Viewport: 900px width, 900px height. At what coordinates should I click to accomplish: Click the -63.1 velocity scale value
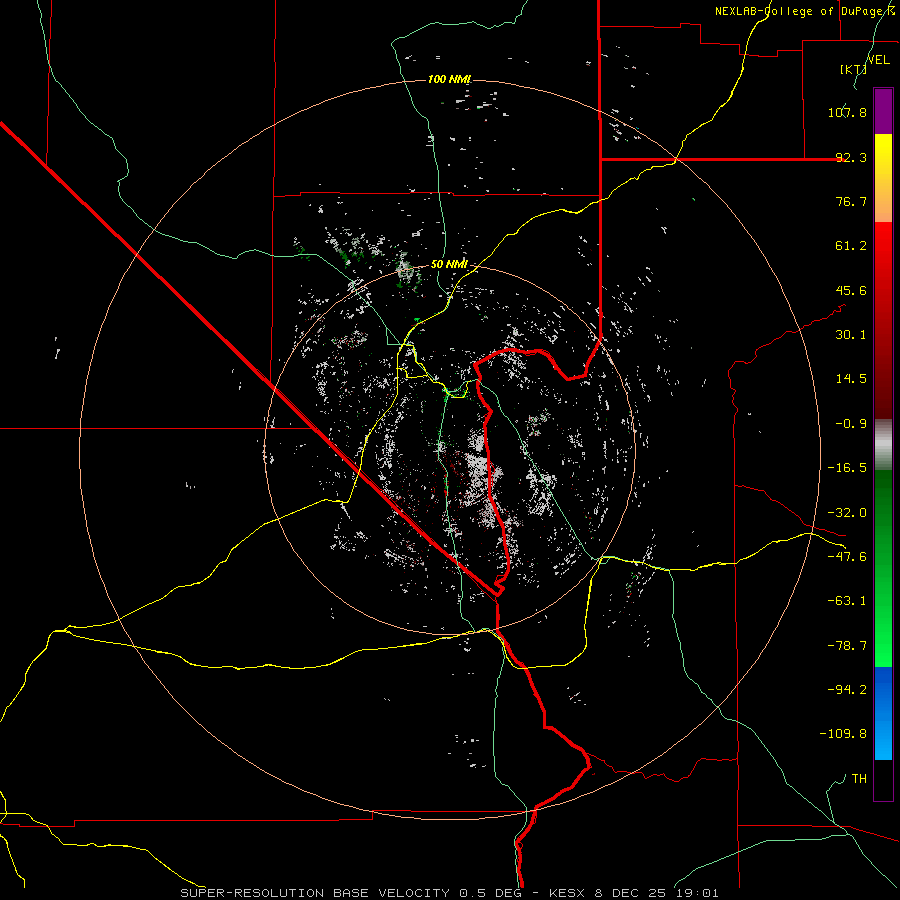(x=847, y=601)
